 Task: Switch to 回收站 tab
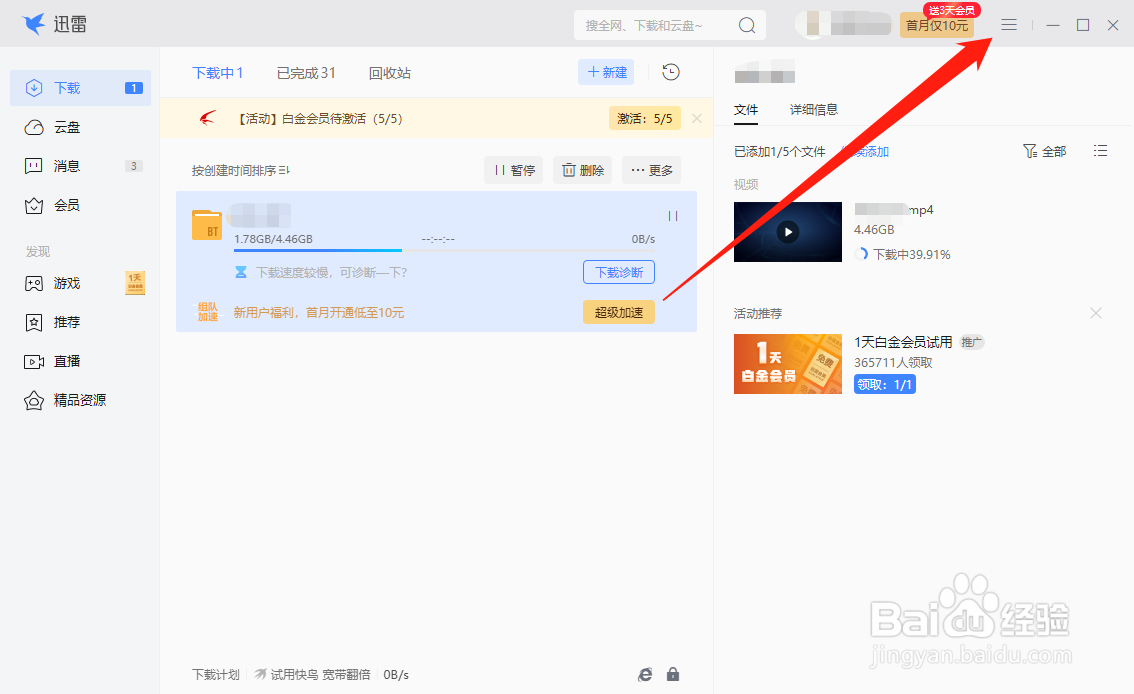click(x=390, y=73)
